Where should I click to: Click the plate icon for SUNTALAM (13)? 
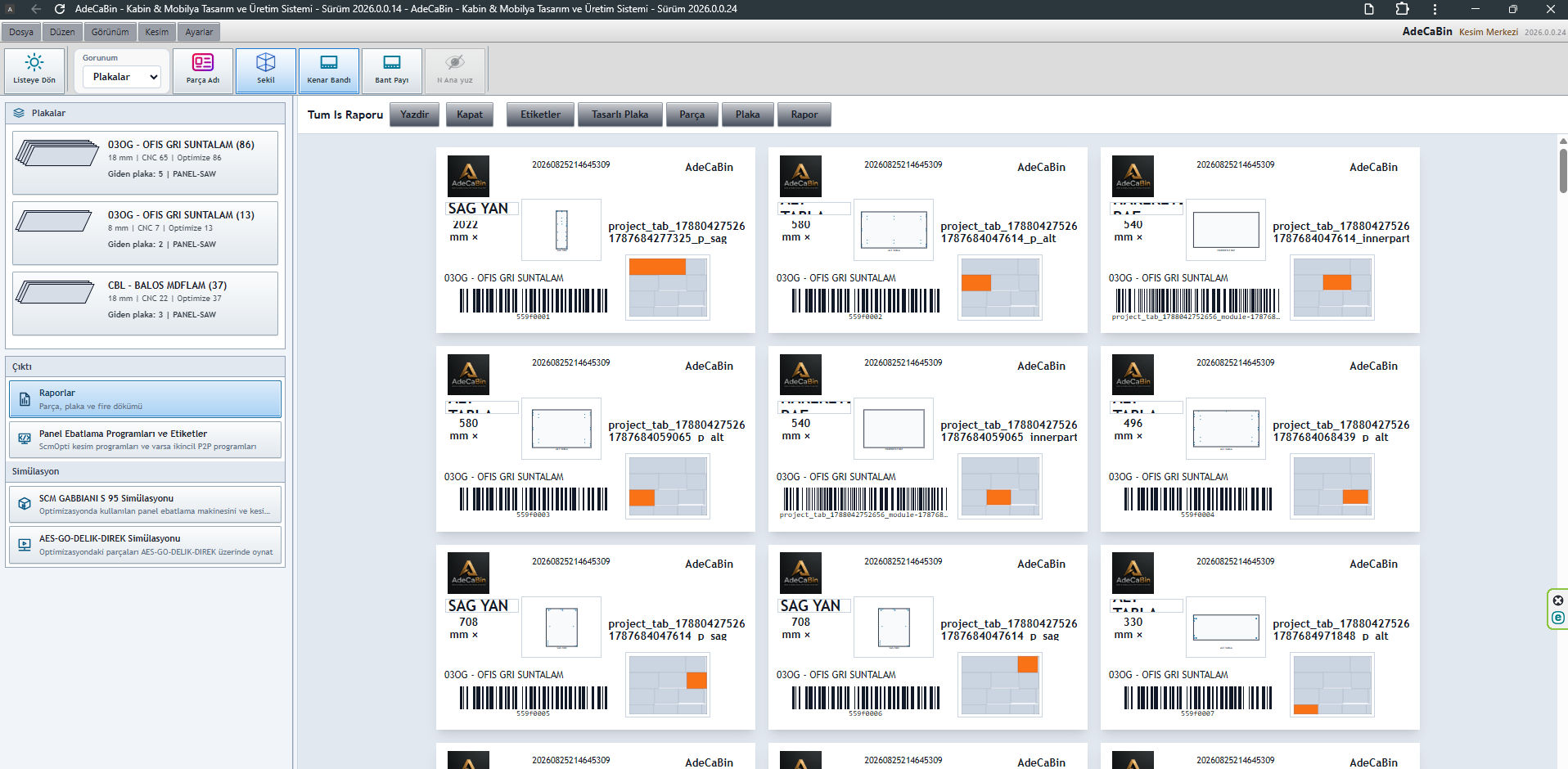[54, 221]
